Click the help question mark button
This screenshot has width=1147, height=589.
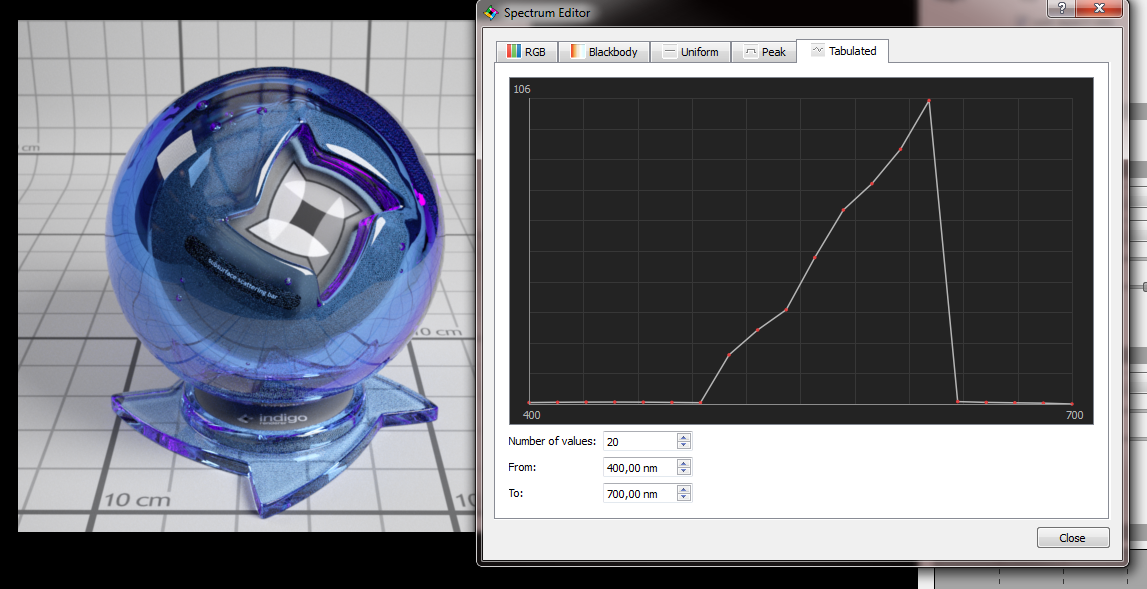coord(1059,9)
